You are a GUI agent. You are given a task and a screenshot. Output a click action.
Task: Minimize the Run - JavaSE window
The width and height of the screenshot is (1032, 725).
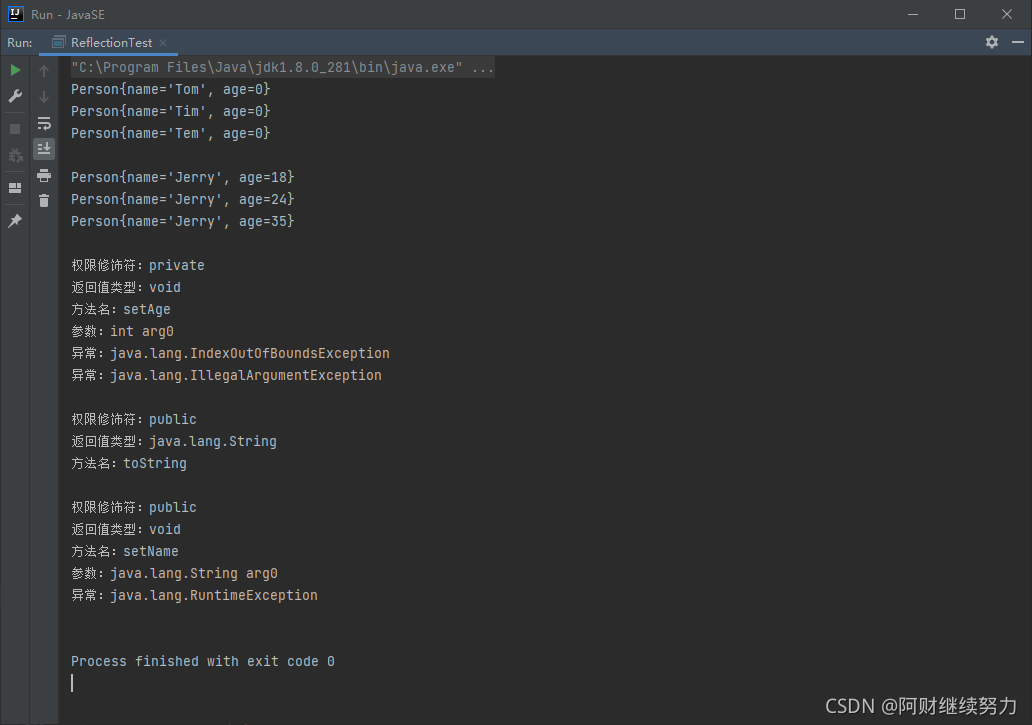(913, 14)
